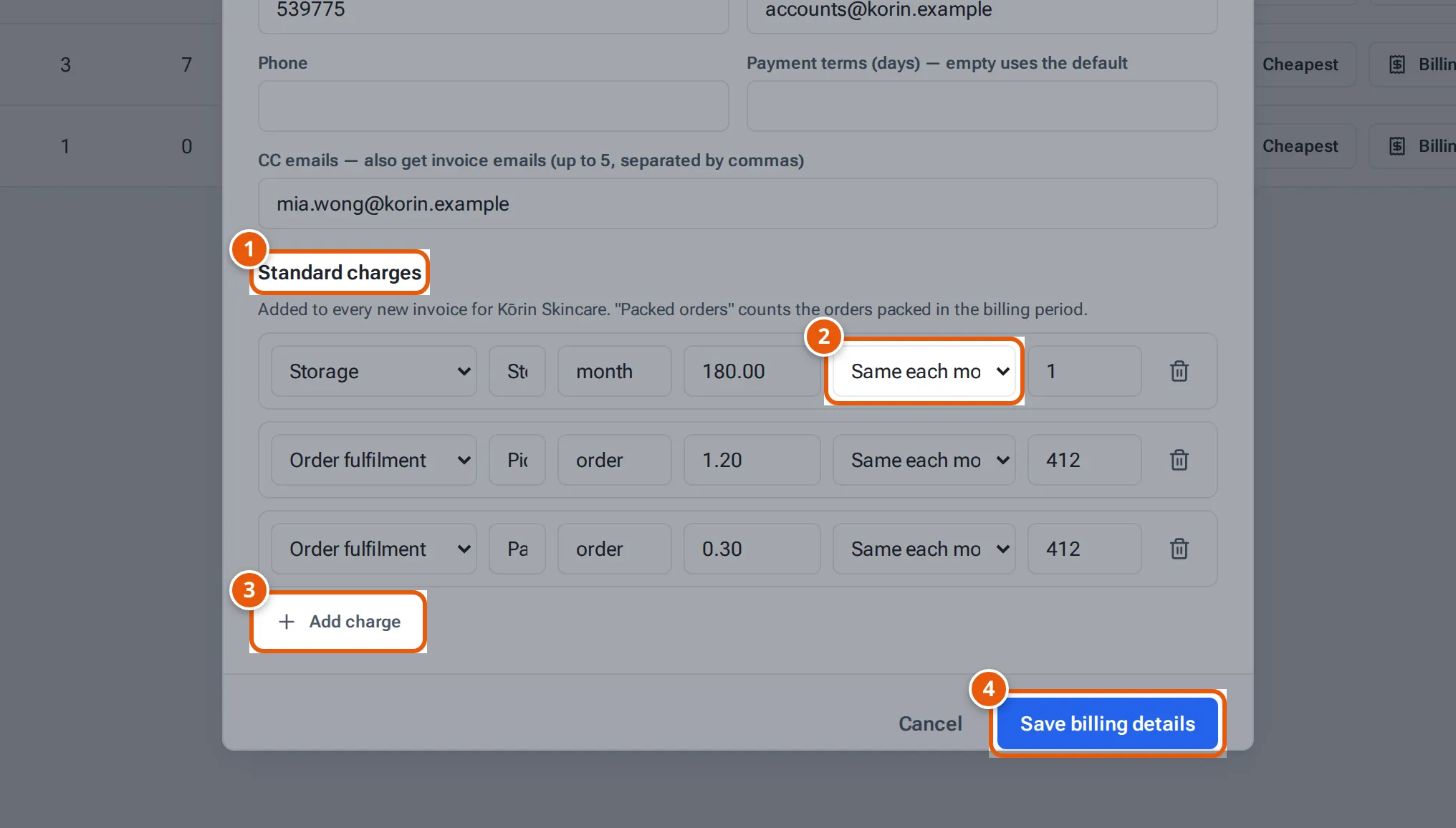This screenshot has height=828, width=1456.
Task: Edit the 1.20 rate field
Action: click(x=752, y=460)
